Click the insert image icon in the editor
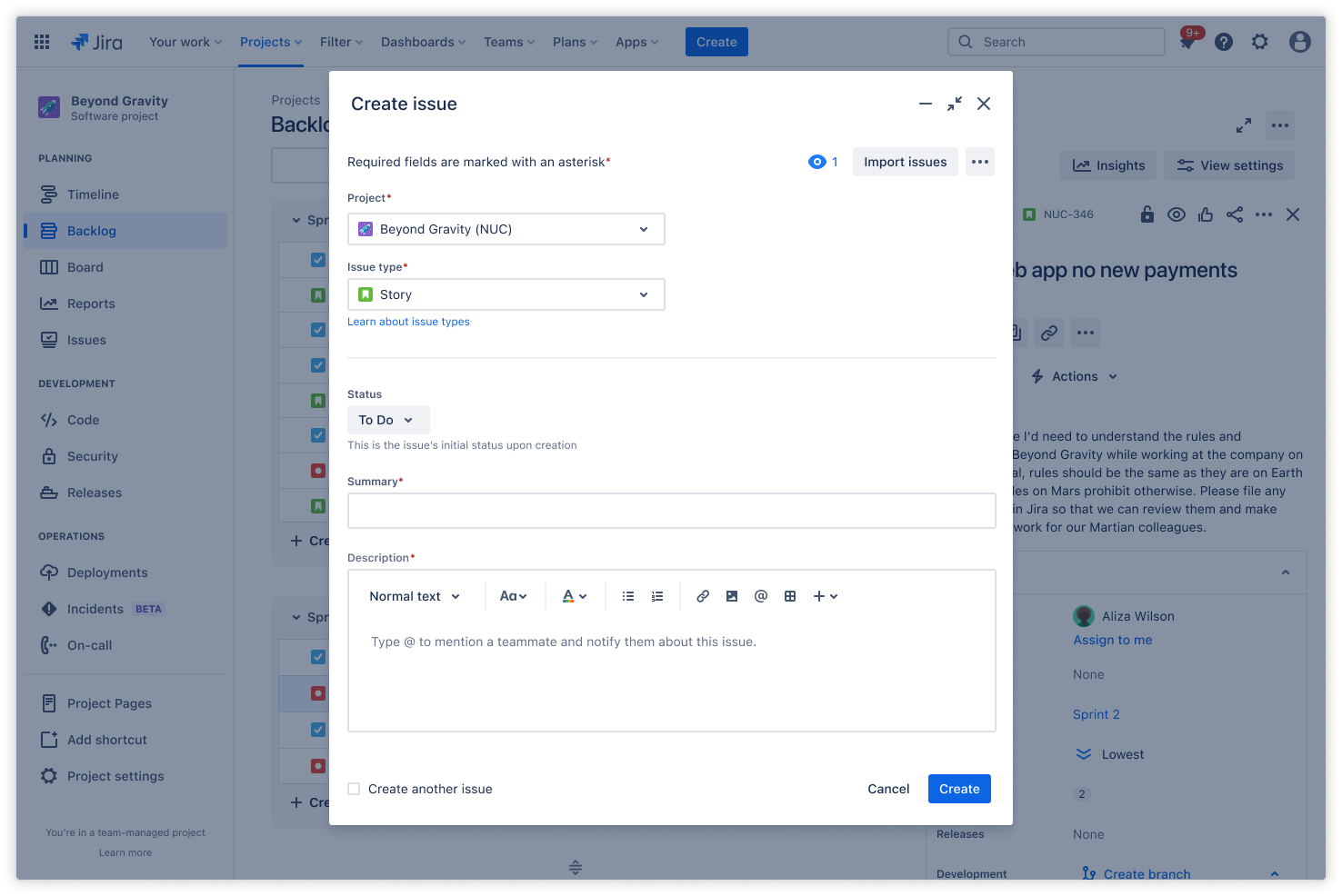 (732, 595)
